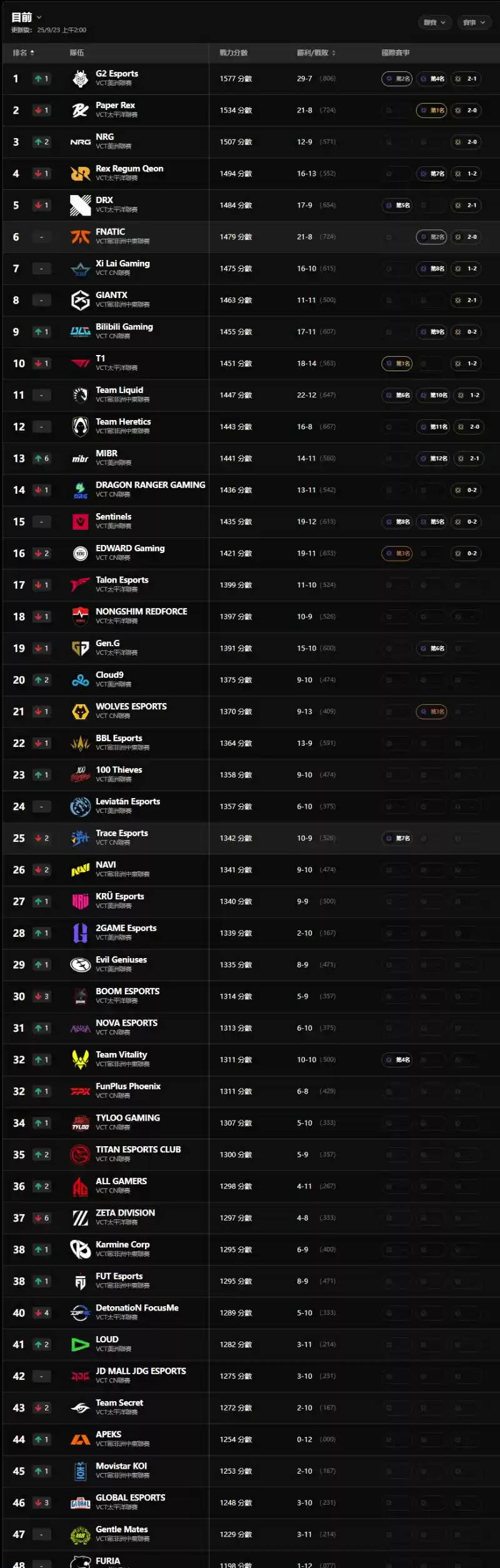Click the Team Vitality logo icon
The width and height of the screenshot is (500, 1568).
[80, 1060]
